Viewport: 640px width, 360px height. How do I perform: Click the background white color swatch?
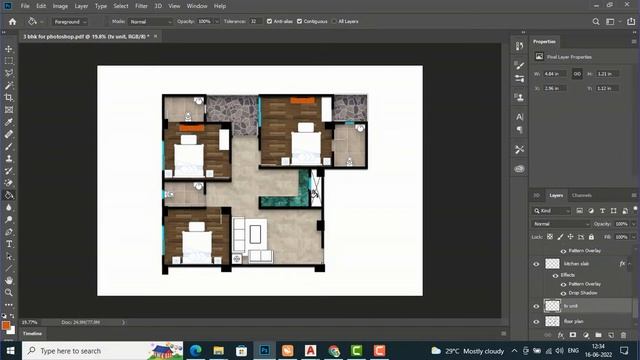click(11, 330)
